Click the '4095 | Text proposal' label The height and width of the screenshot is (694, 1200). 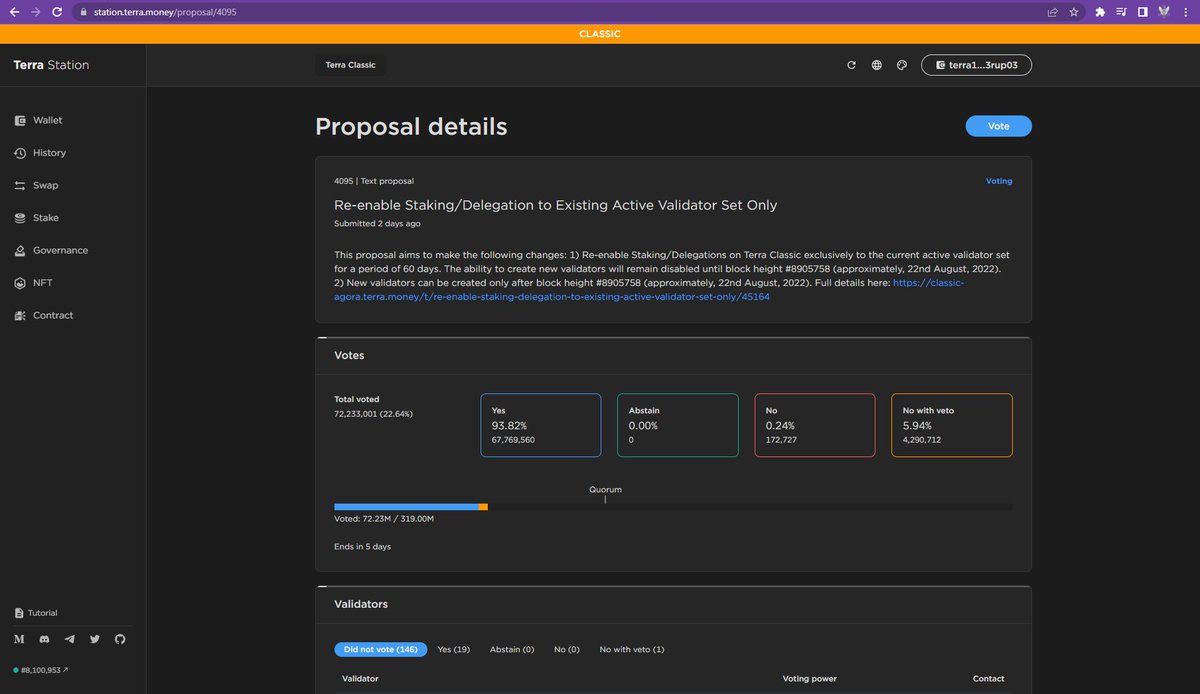(x=373, y=181)
